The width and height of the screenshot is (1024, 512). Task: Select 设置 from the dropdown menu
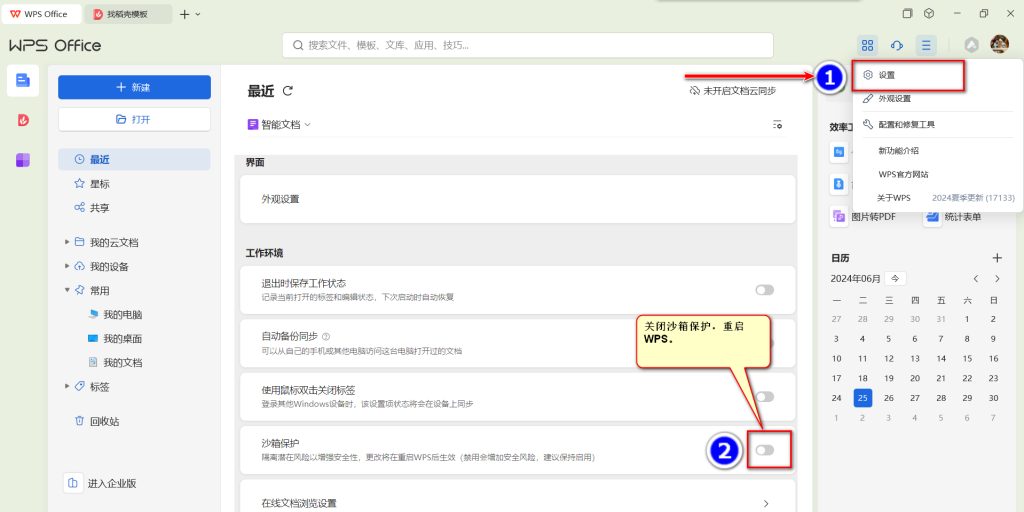coord(908,75)
